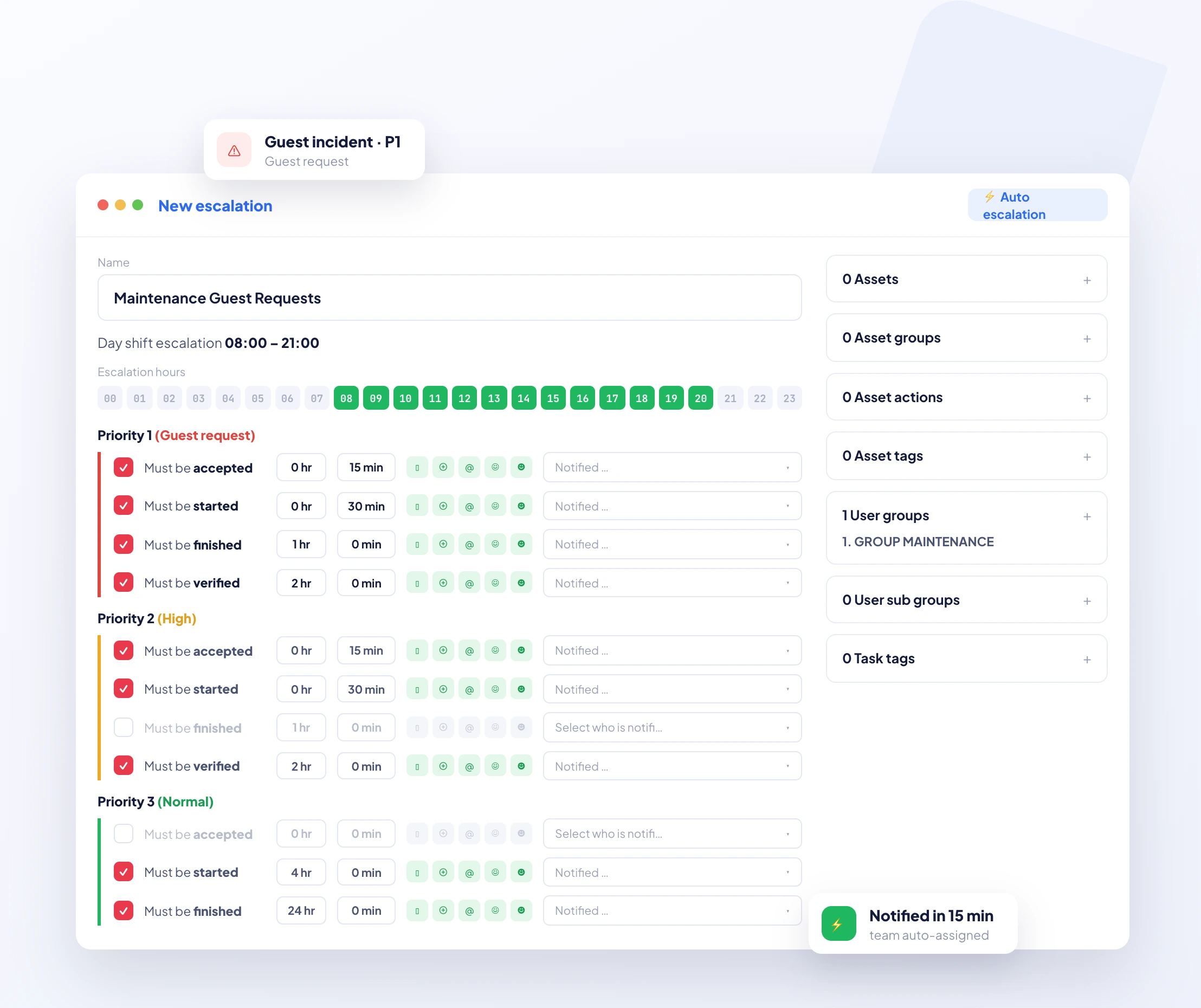Uncheck Priority 2 Must be verified

(124, 766)
